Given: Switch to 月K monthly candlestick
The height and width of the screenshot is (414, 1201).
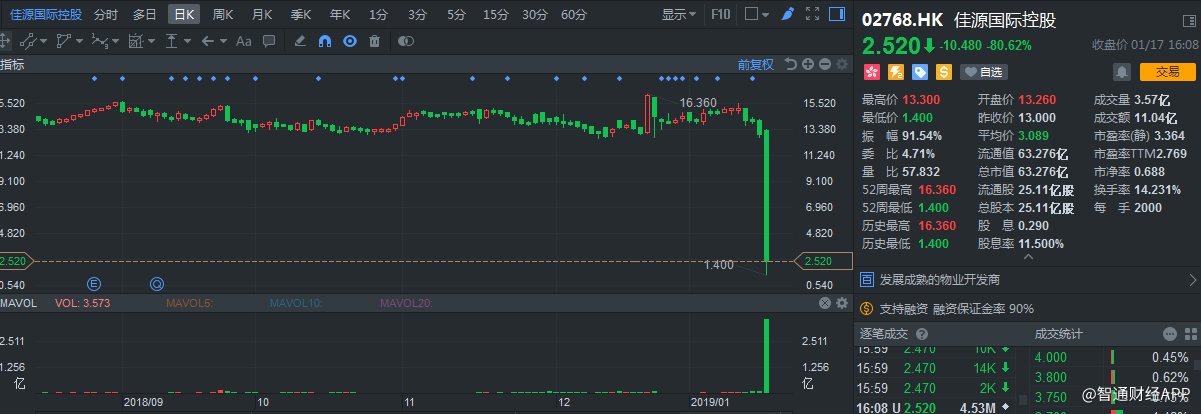Looking at the screenshot, I should [262, 14].
